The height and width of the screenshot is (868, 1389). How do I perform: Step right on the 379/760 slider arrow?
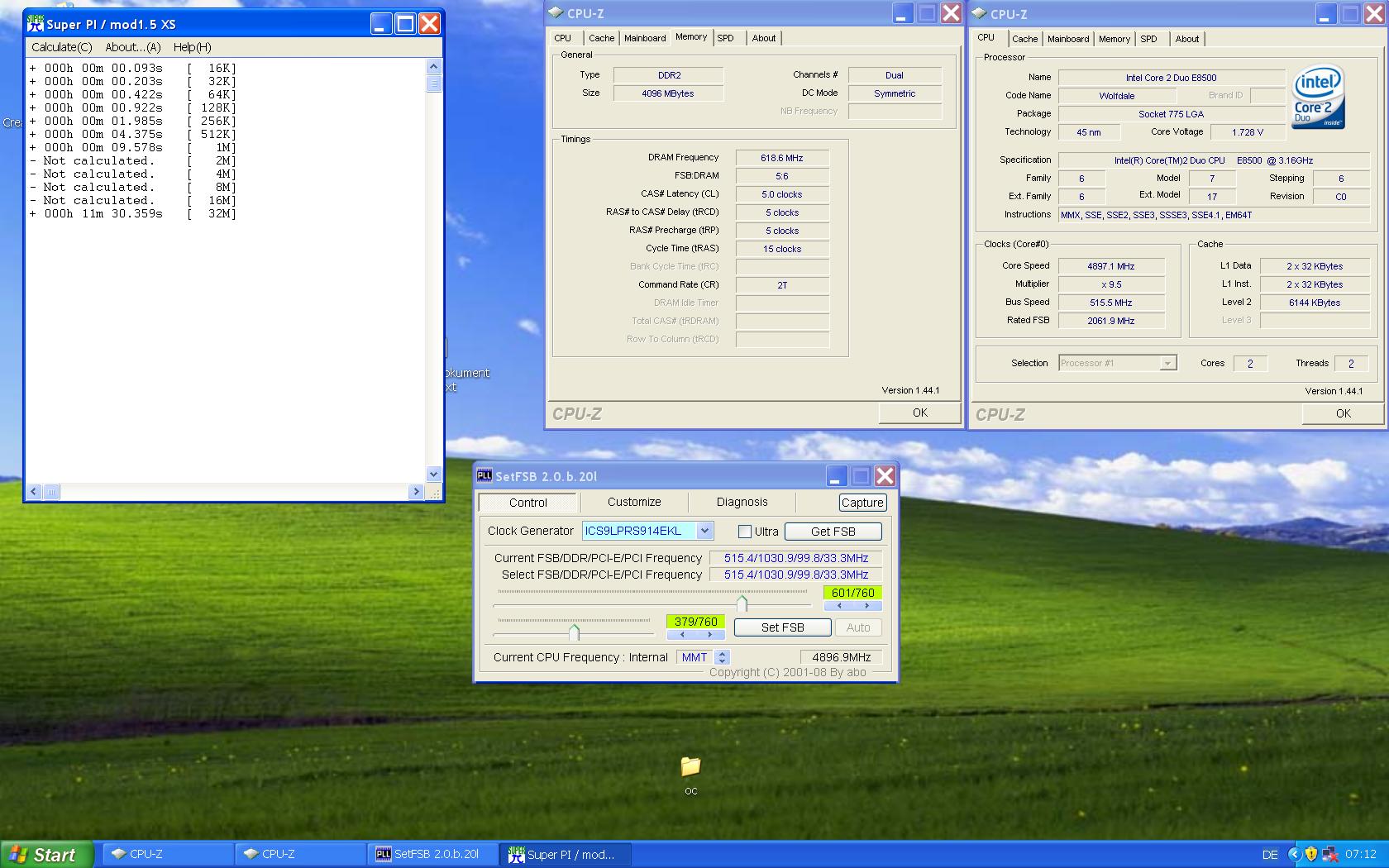coord(709,635)
